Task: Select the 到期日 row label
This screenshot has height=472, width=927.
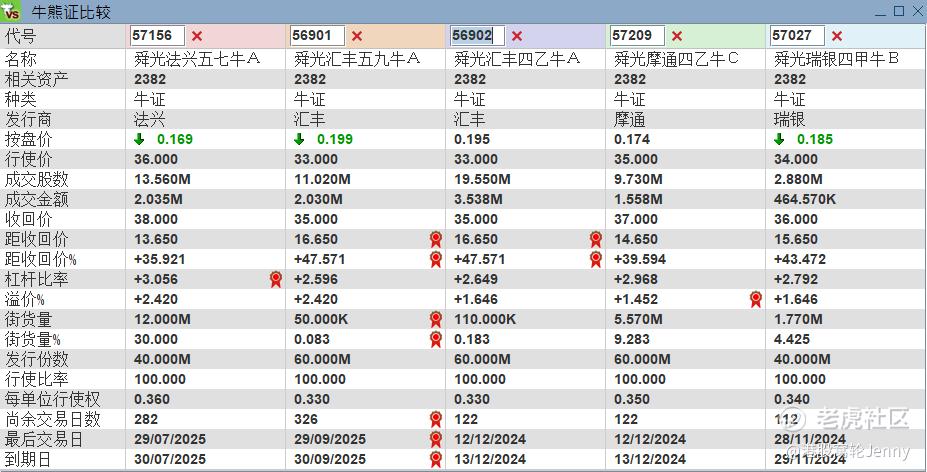Action: tap(28, 460)
